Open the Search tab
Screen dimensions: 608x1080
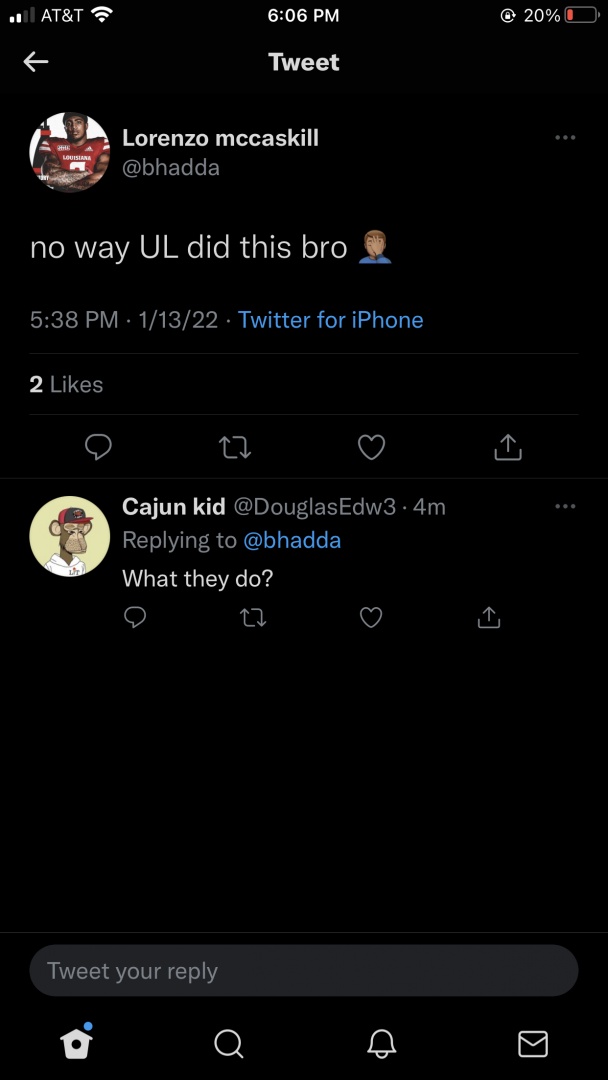228,1044
